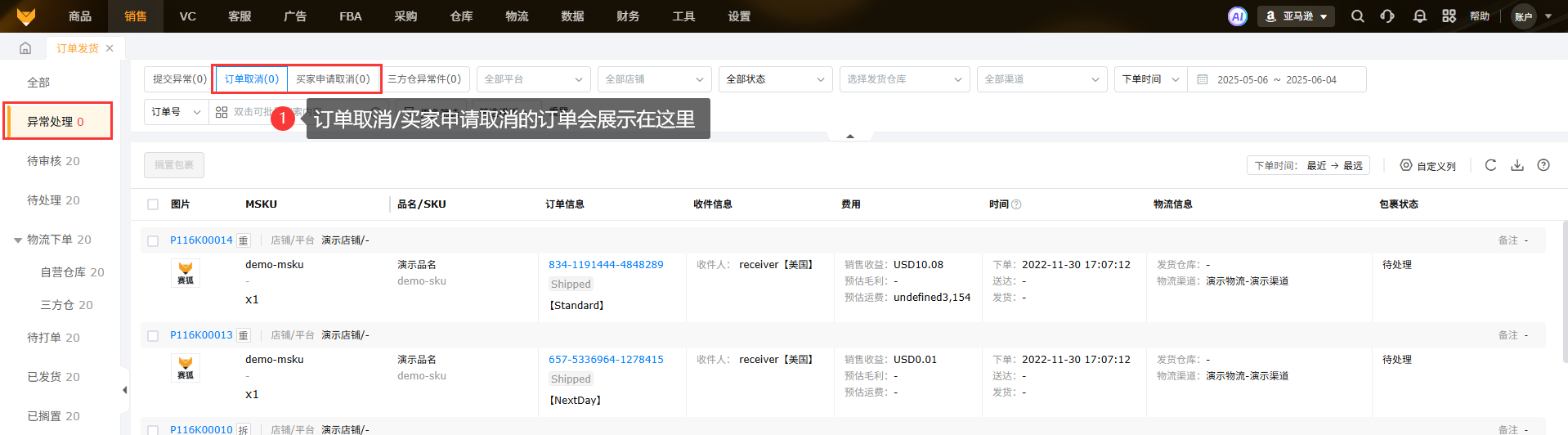Click the download export icon
The height and width of the screenshot is (435, 1568).
coord(1517,165)
